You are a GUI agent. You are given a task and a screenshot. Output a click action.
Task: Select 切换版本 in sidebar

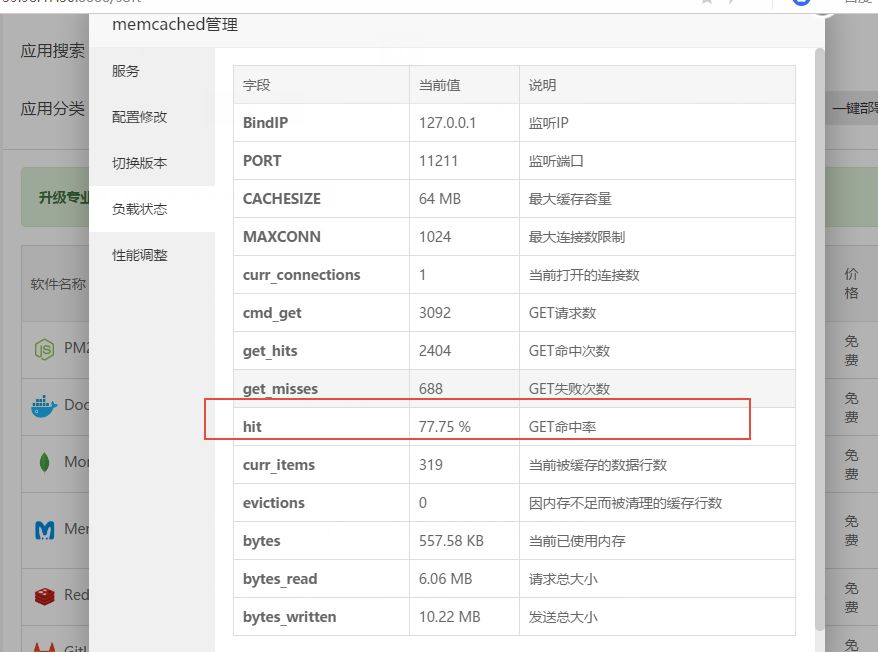(140, 162)
